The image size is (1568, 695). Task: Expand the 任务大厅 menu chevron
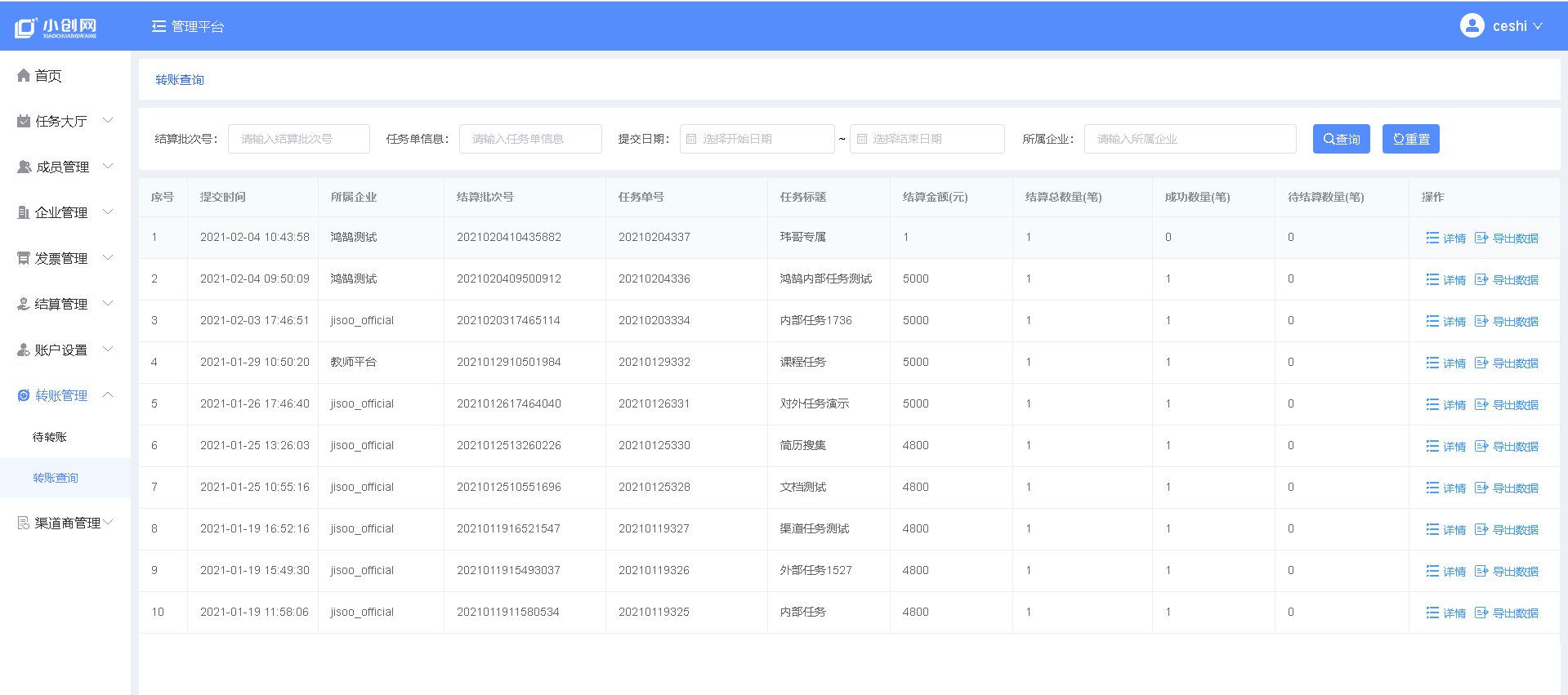pos(108,121)
